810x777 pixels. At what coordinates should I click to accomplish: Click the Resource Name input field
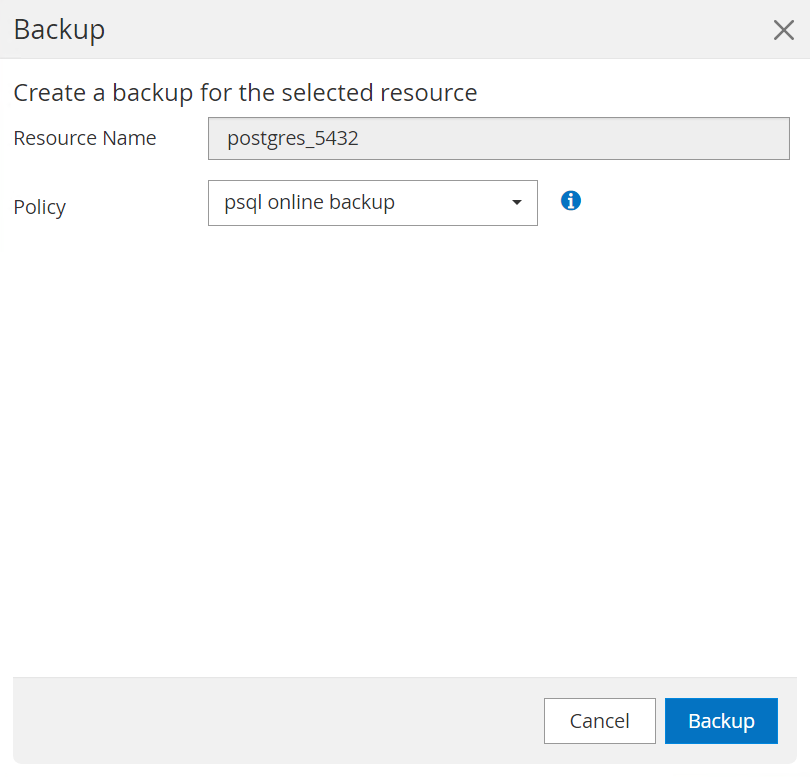[x=498, y=139]
